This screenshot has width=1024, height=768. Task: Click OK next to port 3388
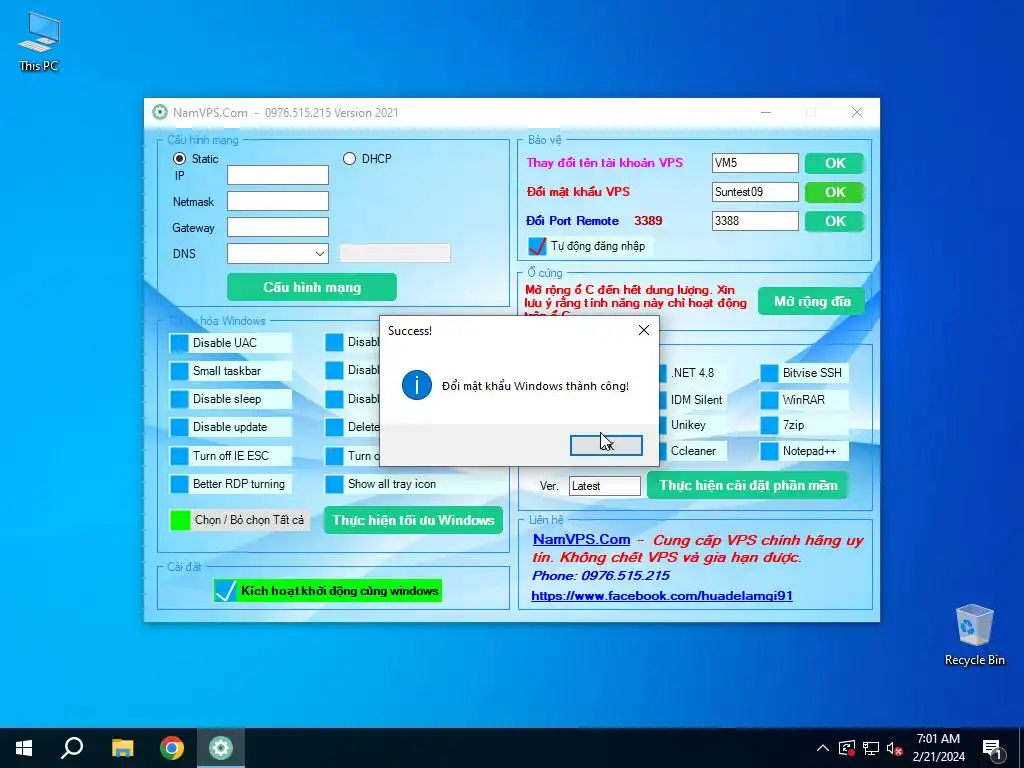coord(835,221)
